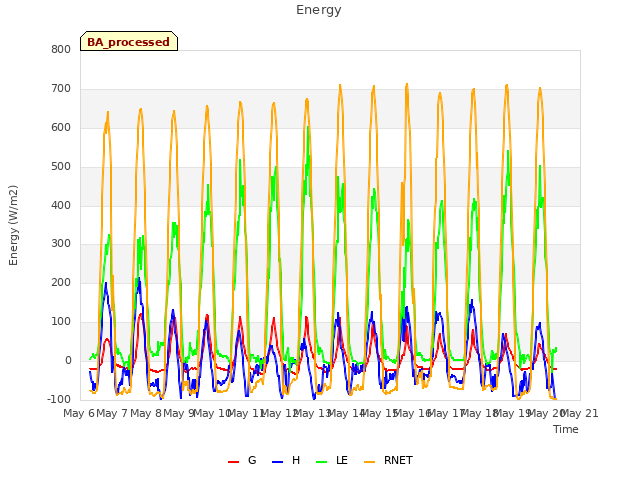Viewport: 640px width, 480px height.
Task: Click the 0 y-axis tick label
Action: pos(68,360)
